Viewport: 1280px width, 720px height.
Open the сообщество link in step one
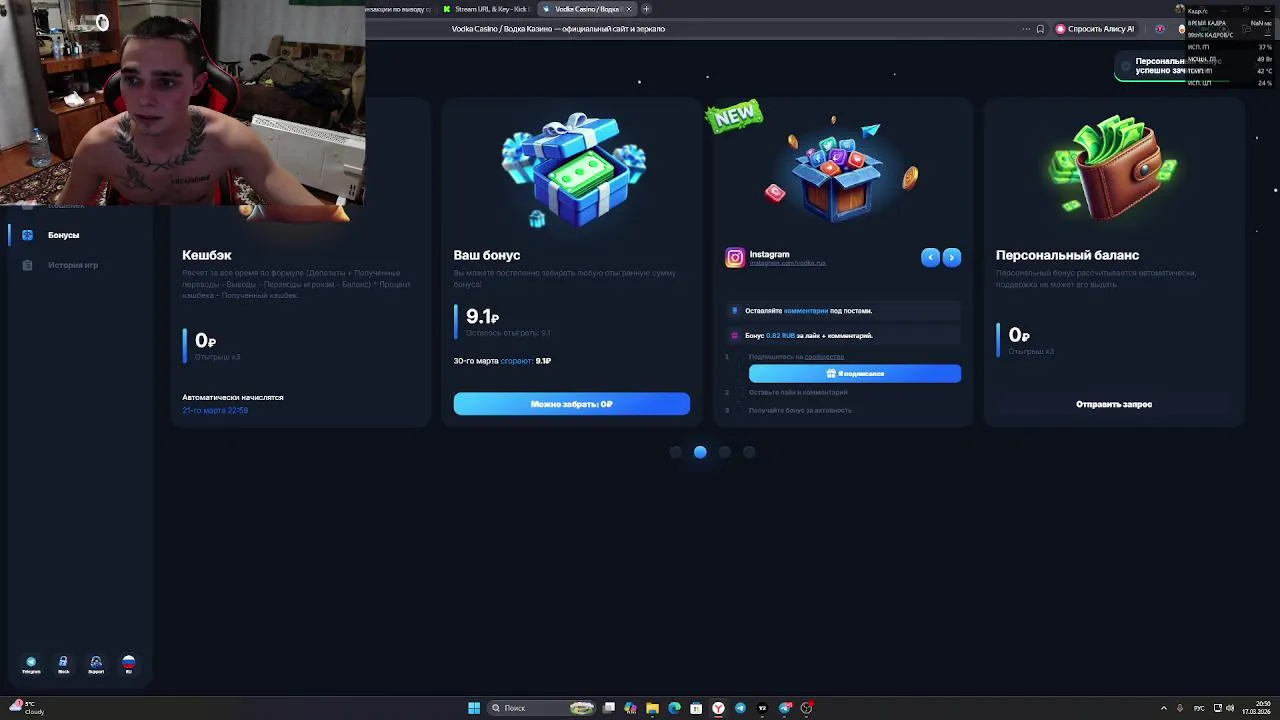point(824,357)
